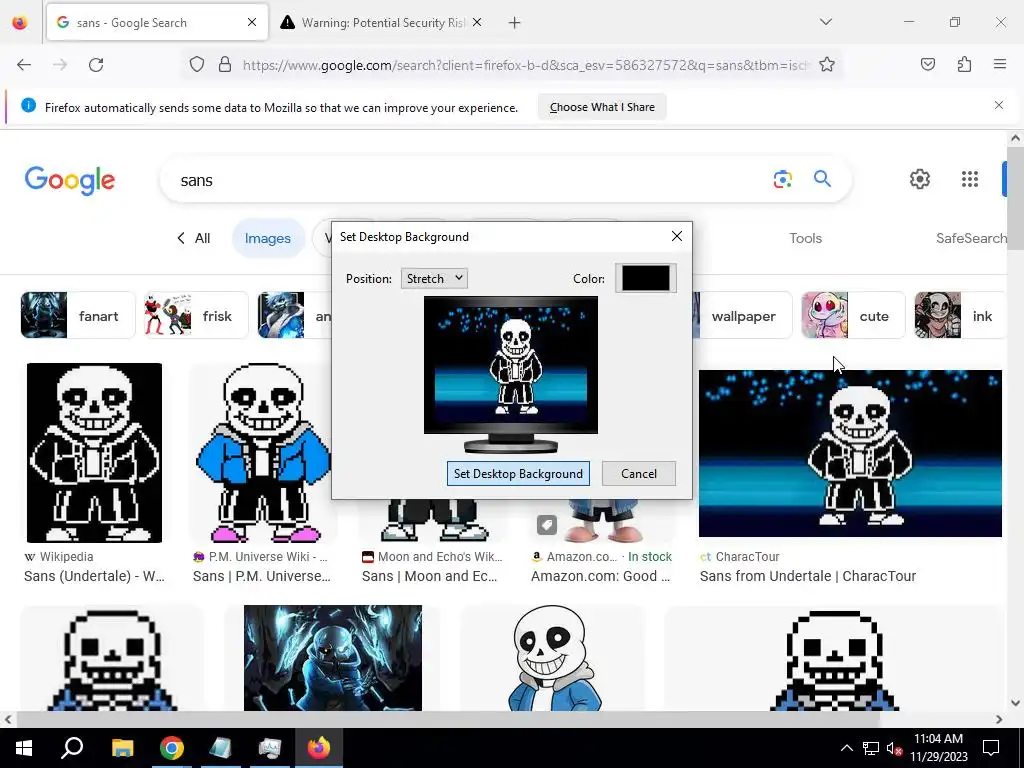Close the Set Desktop Background dialog

pos(677,236)
